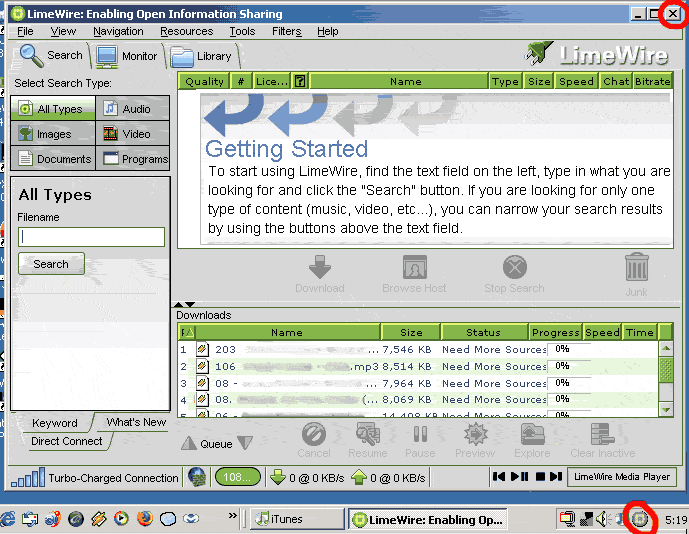Viewport: 689px width, 534px height.
Task: Expand downloads pane with down arrow
Action: [x=190, y=304]
